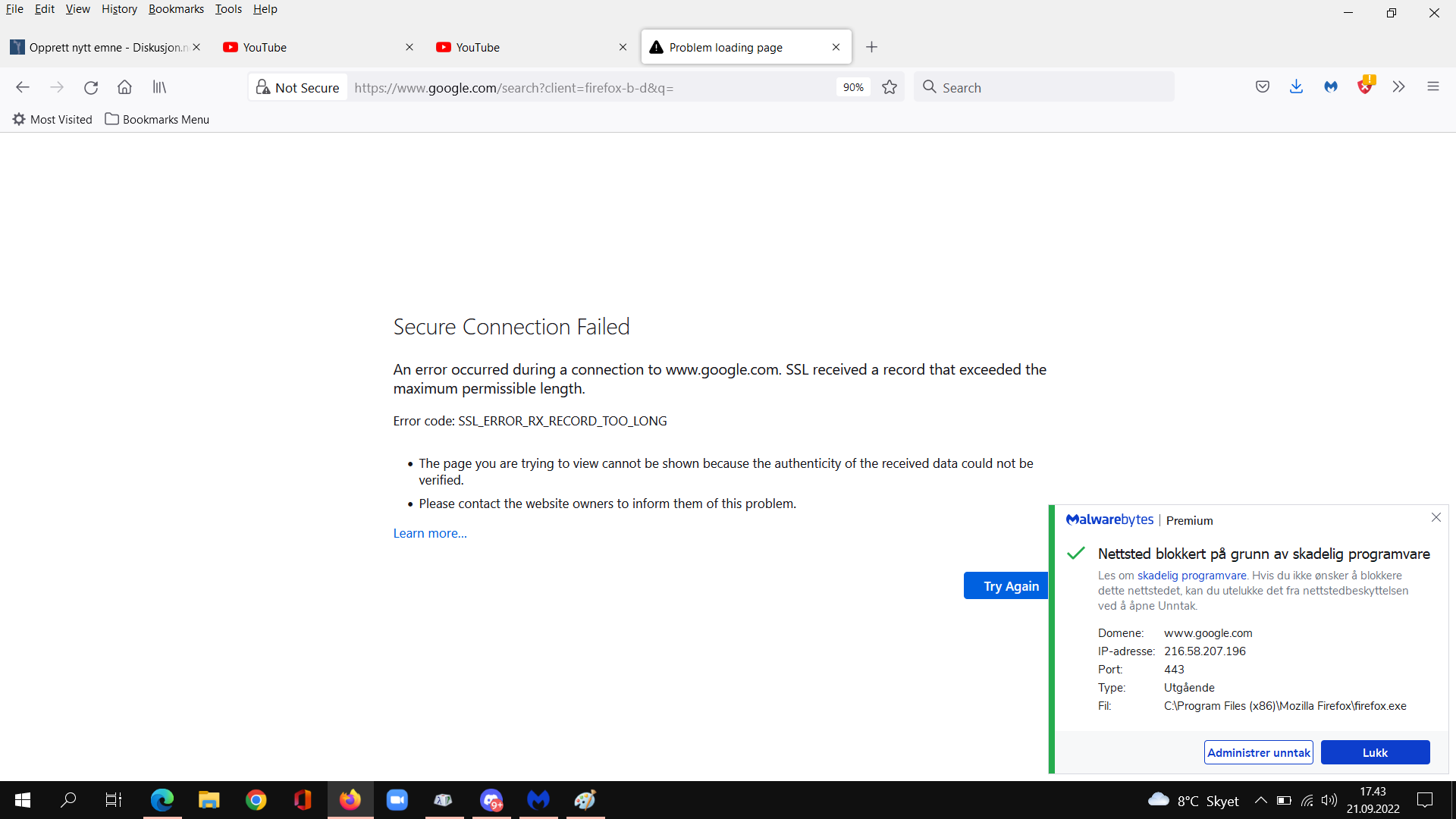1456x819 pixels.
Task: Open the Edit menu
Action: [x=45, y=9]
